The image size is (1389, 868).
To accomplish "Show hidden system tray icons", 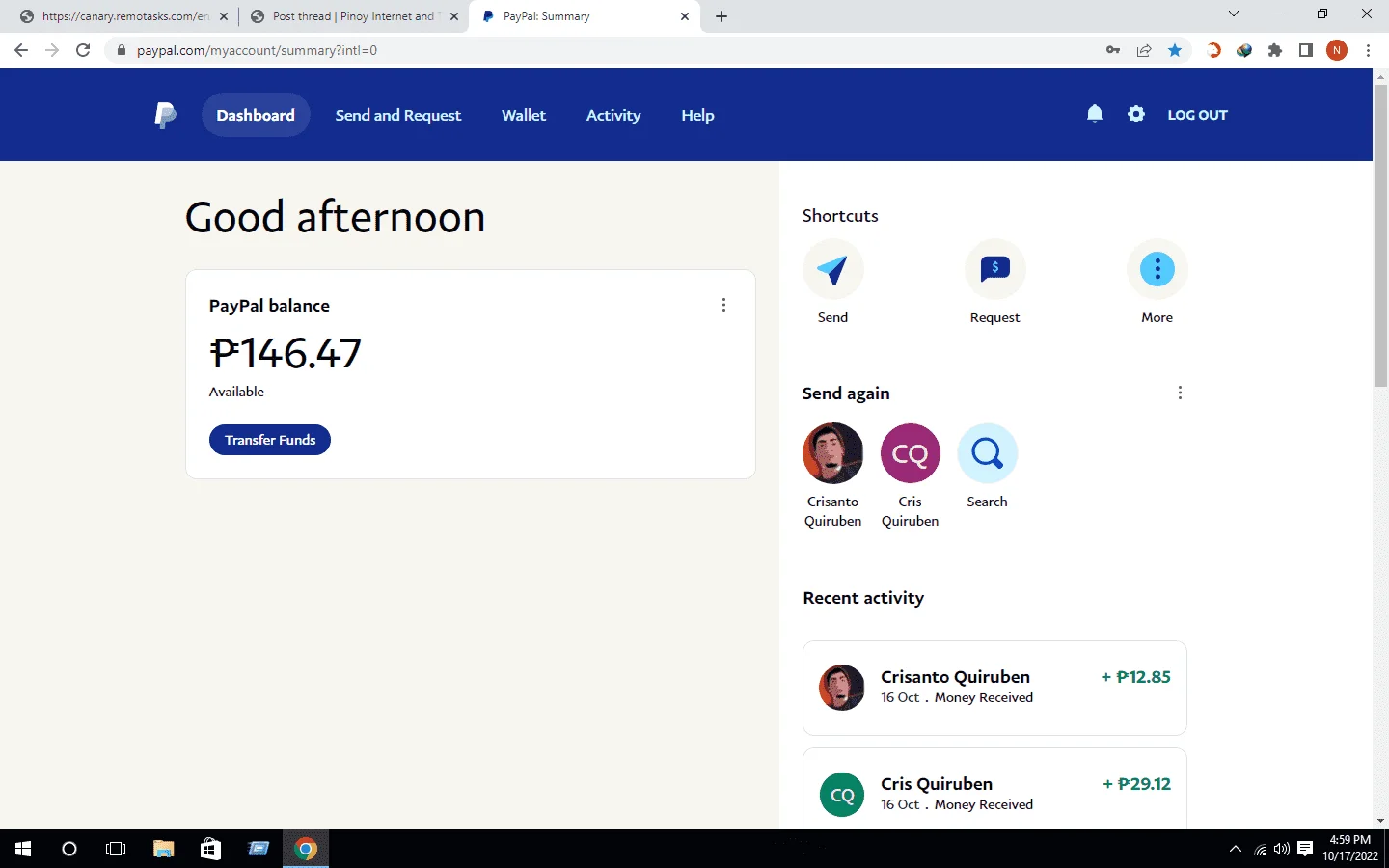I will pos(1236,849).
